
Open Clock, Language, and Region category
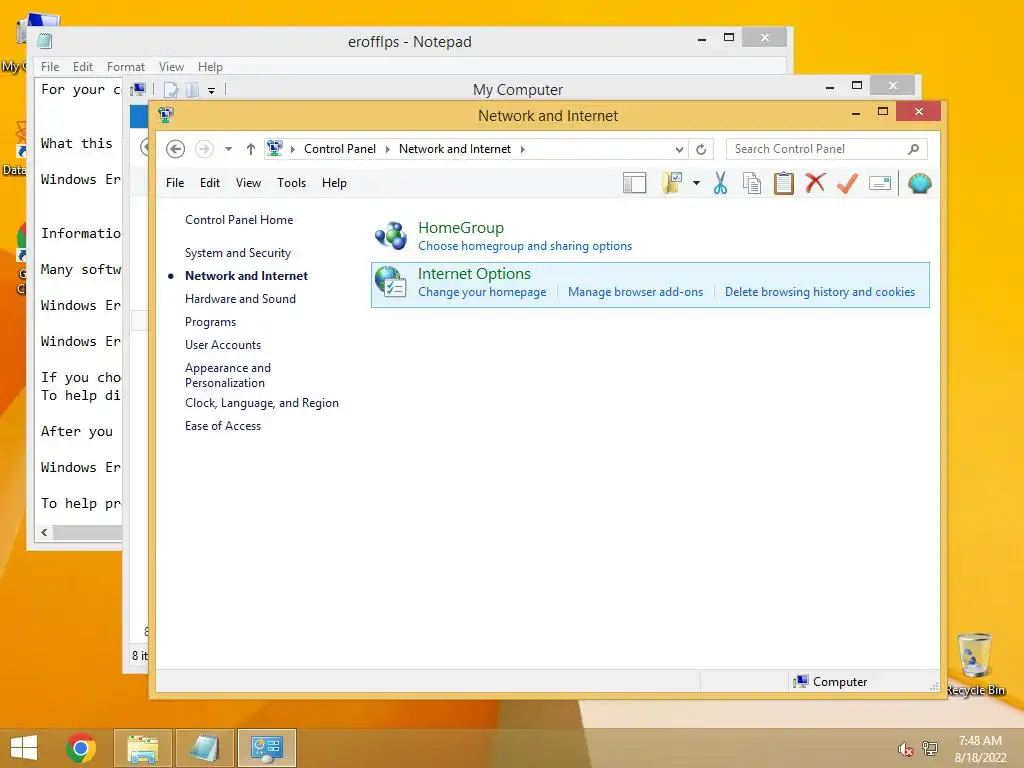coord(262,403)
